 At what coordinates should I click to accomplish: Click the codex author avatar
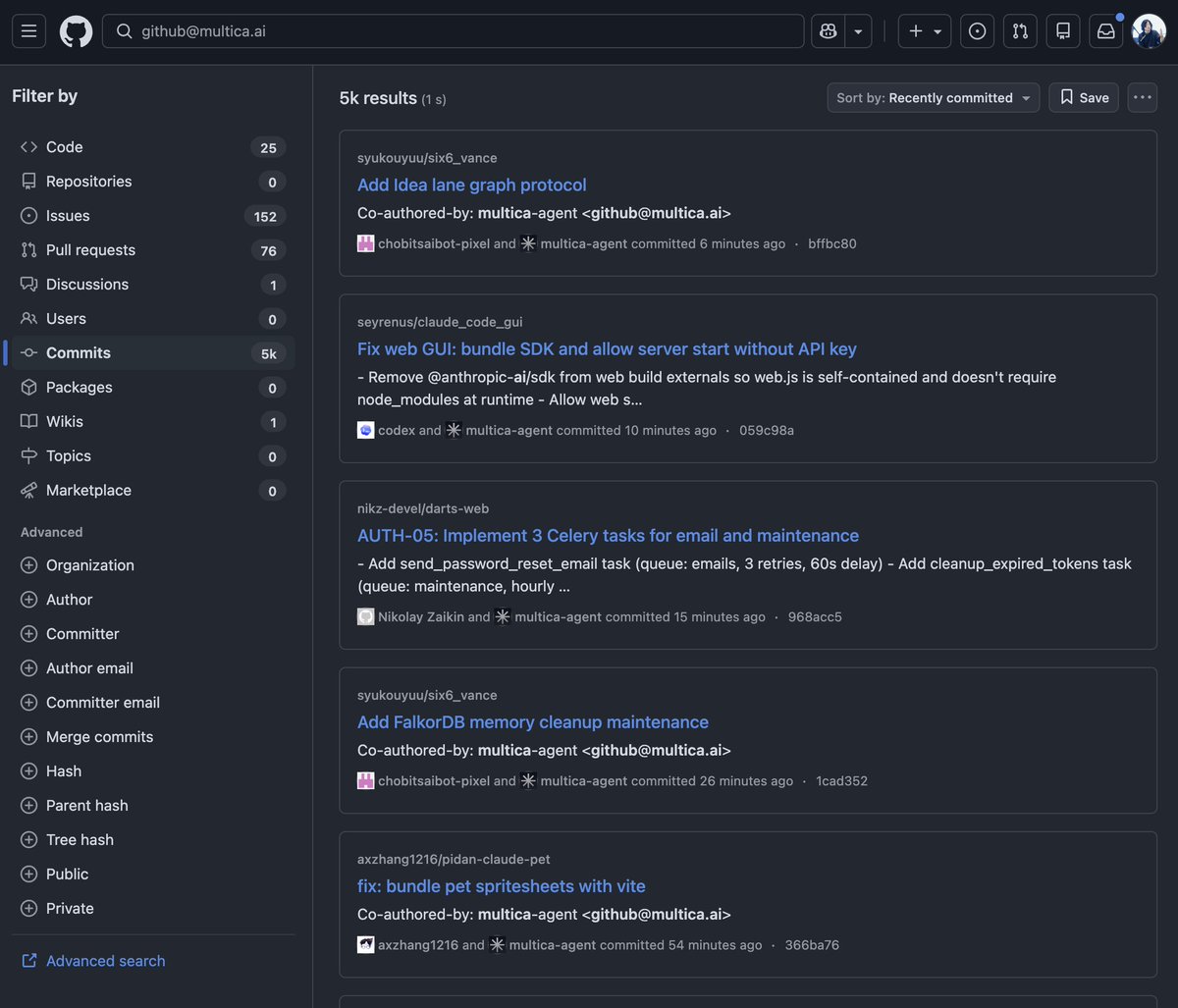point(365,430)
